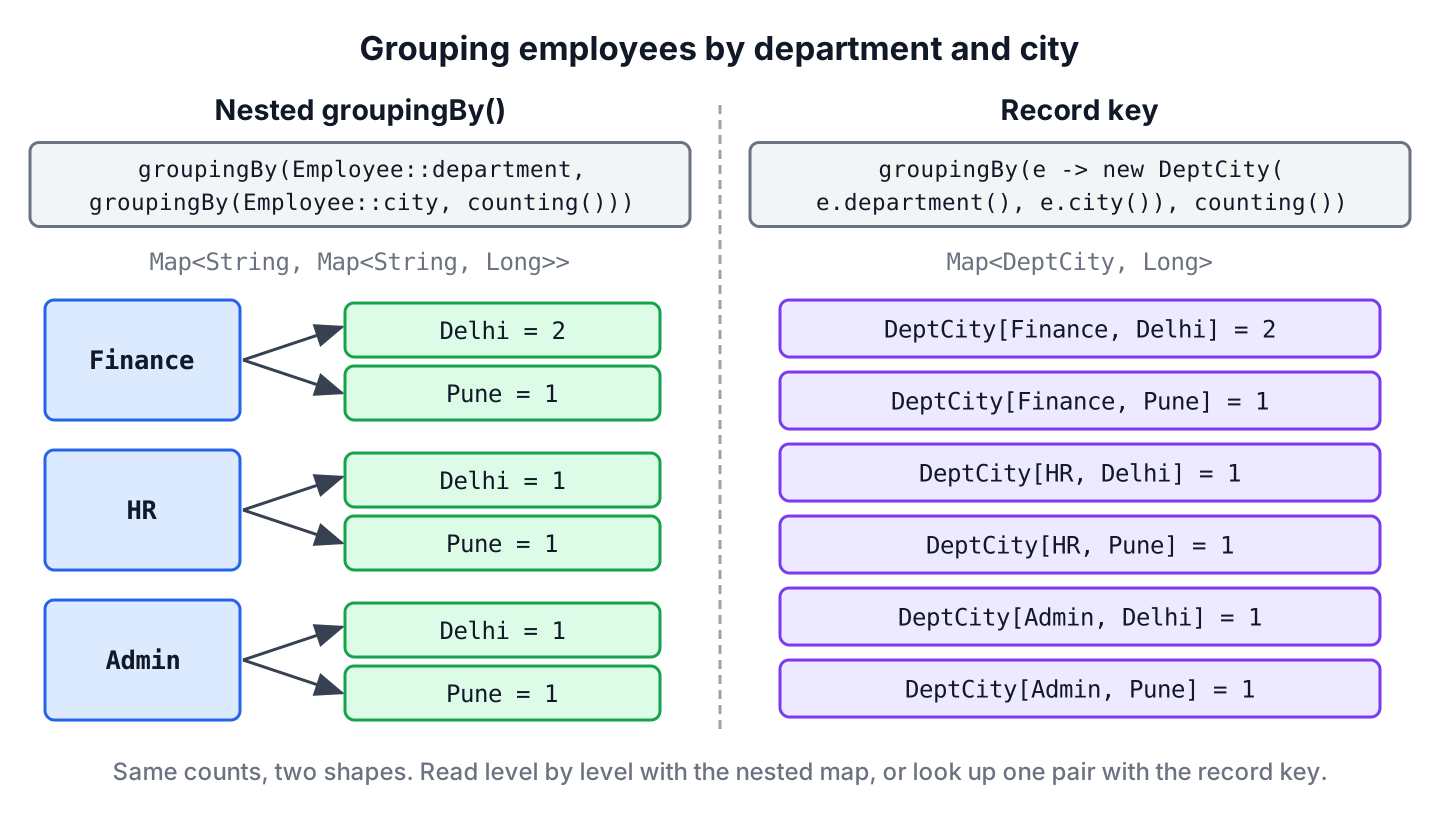Select the 'Map<DeptCity, Long>' type label
Screen dimensions: 1440x818
pos(1079,262)
